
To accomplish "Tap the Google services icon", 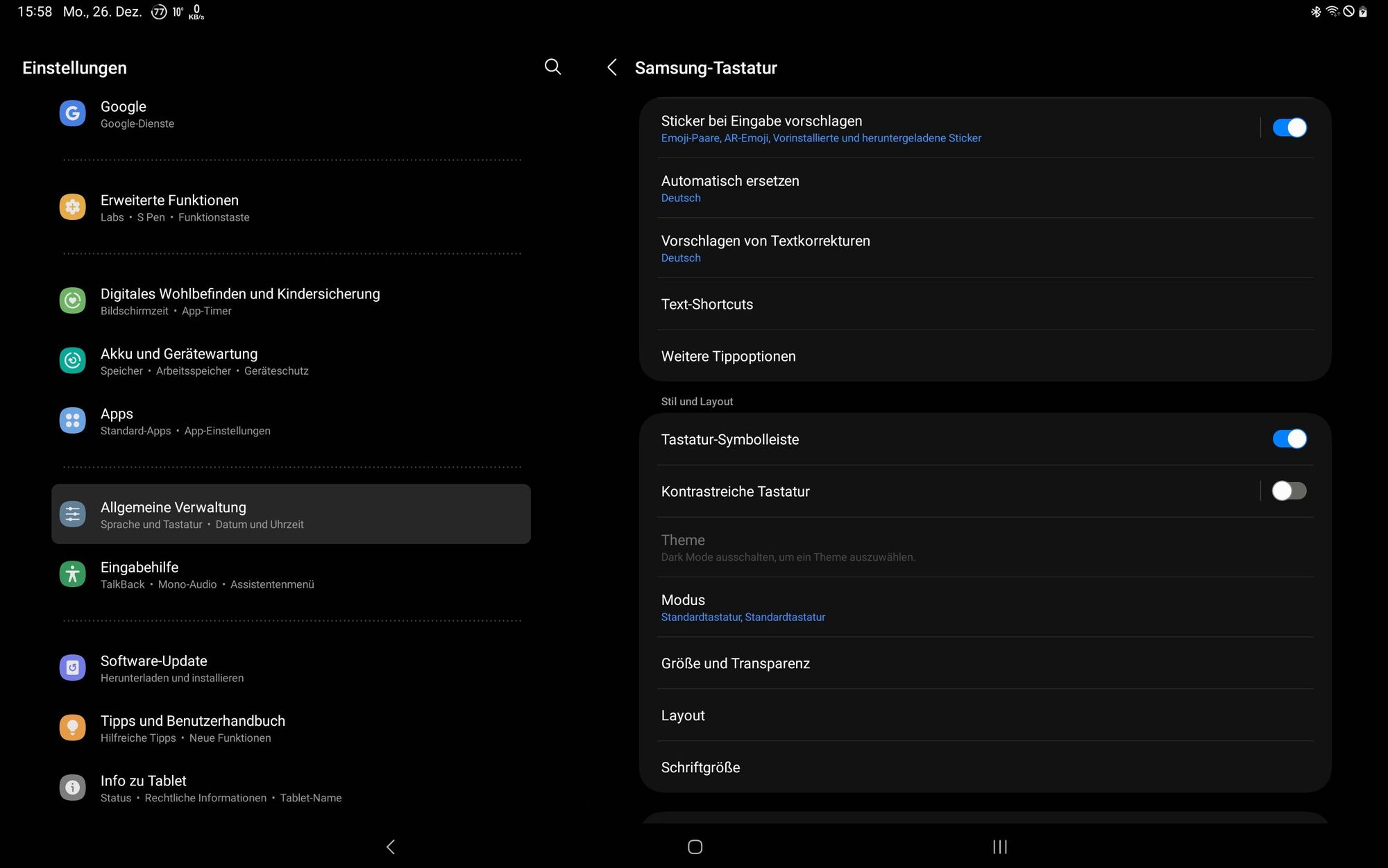I will point(72,113).
